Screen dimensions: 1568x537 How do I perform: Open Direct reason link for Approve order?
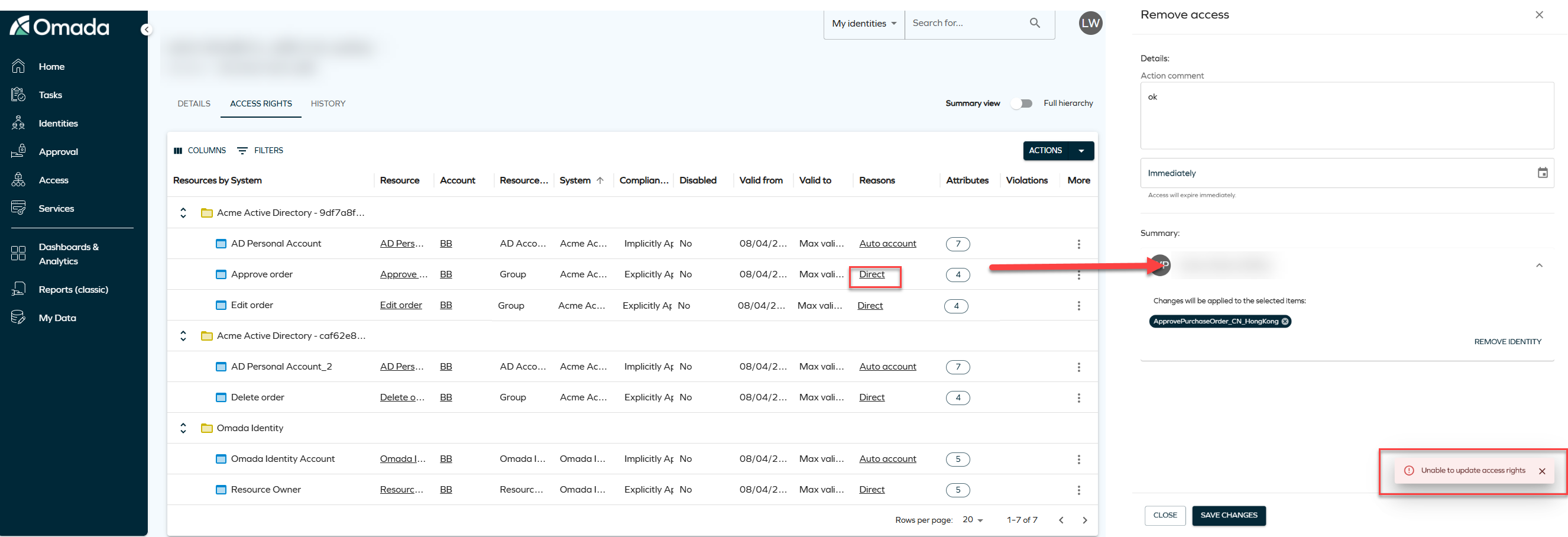pos(872,274)
